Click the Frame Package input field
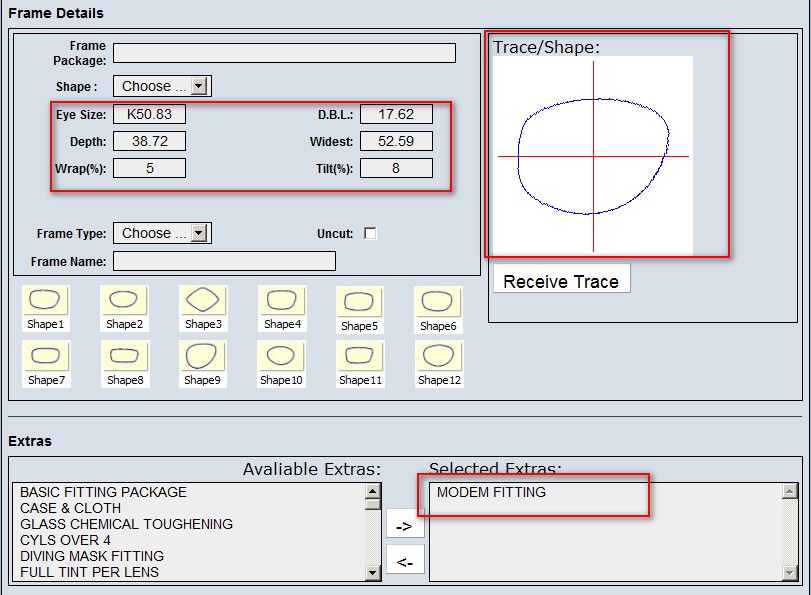 [284, 53]
